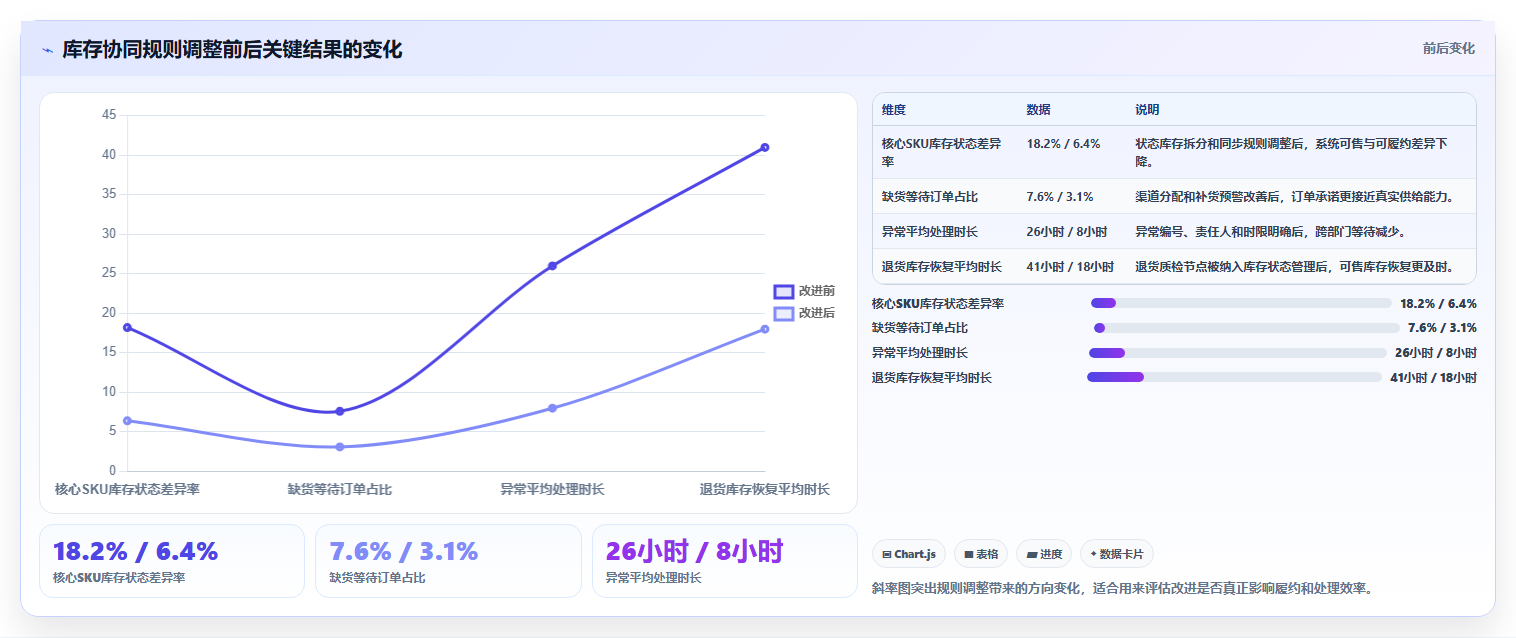Click the 41小时 / 18小时 table cell
The width and height of the screenshot is (1516, 638).
tap(1070, 267)
